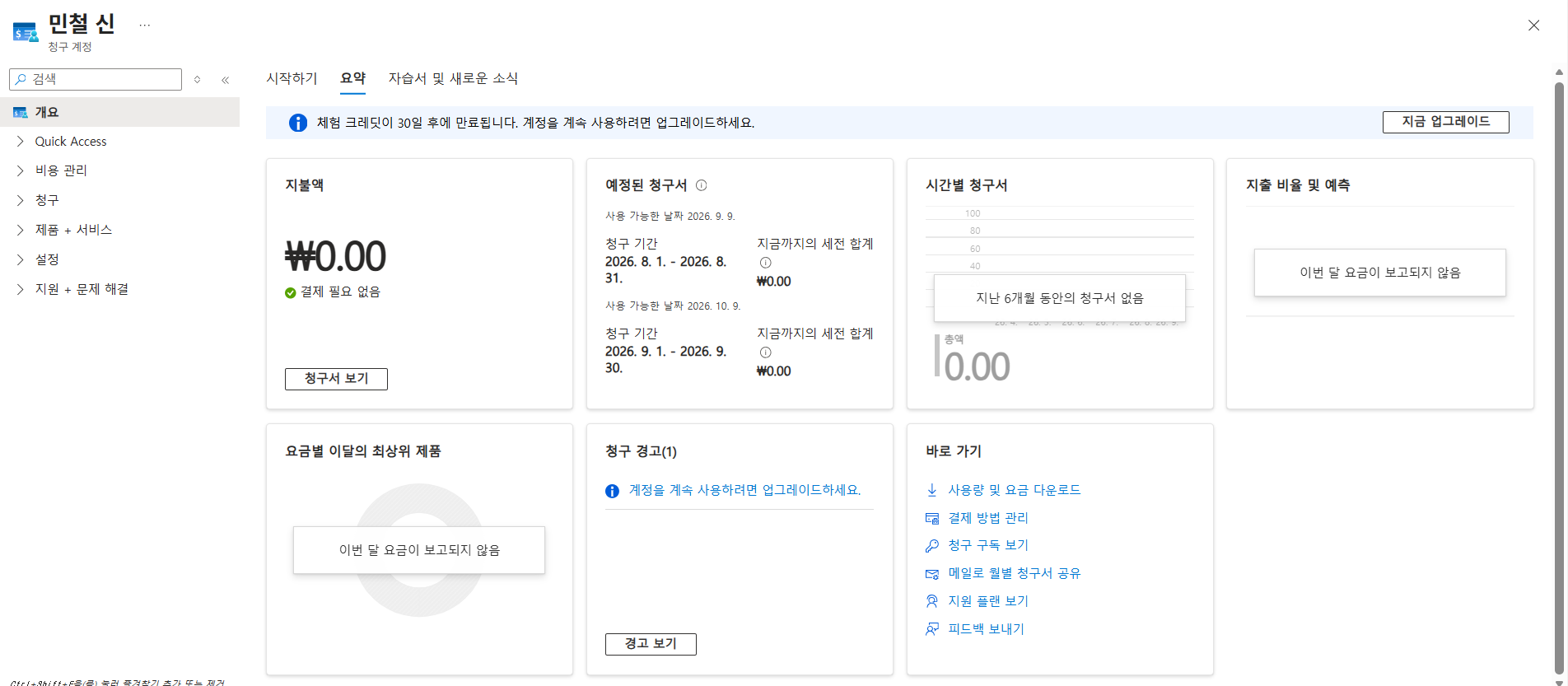Click the 검색 input field in the sidebar
Image resolution: width=1568 pixels, height=686 pixels.
click(x=96, y=79)
